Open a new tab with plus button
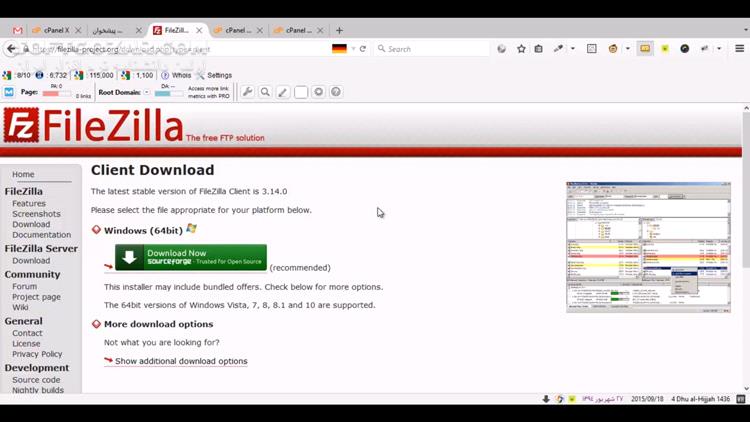 coord(339,30)
